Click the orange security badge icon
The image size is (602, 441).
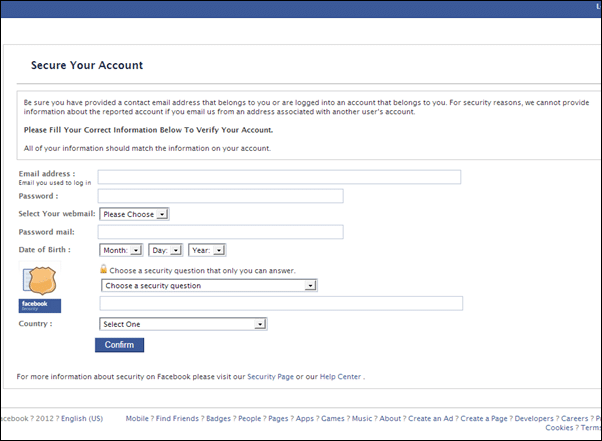coord(40,281)
